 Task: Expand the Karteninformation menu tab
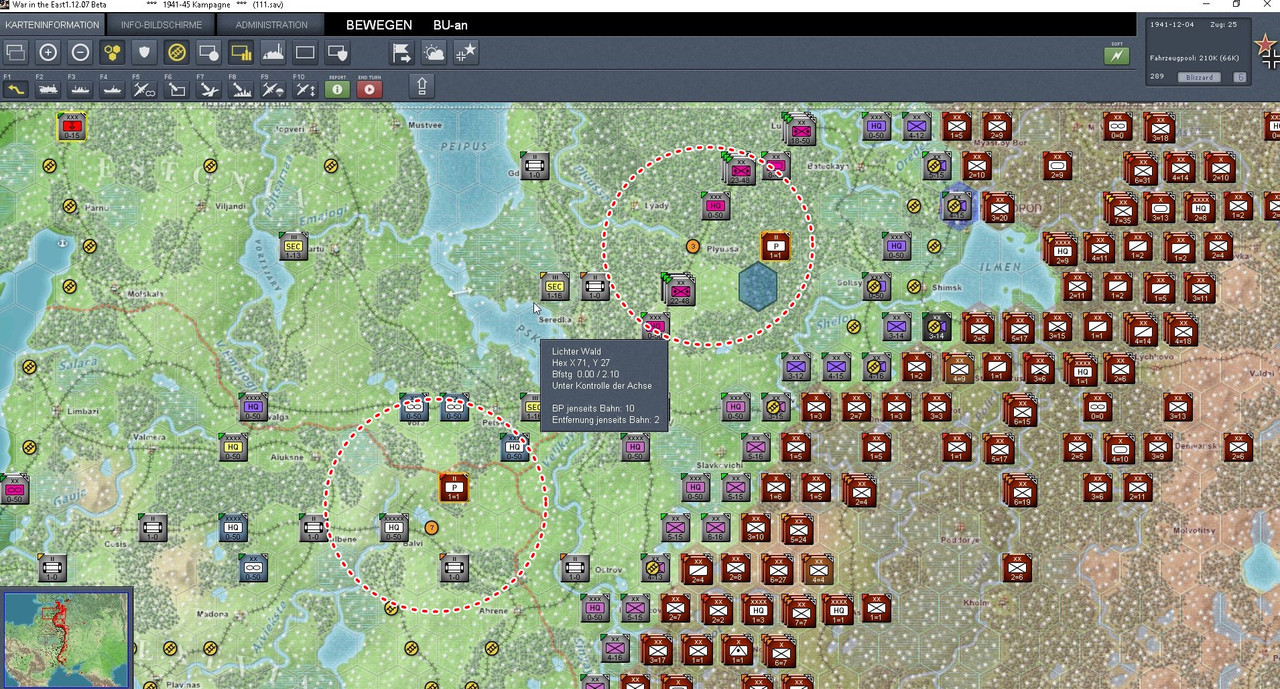pyautogui.click(x=52, y=24)
